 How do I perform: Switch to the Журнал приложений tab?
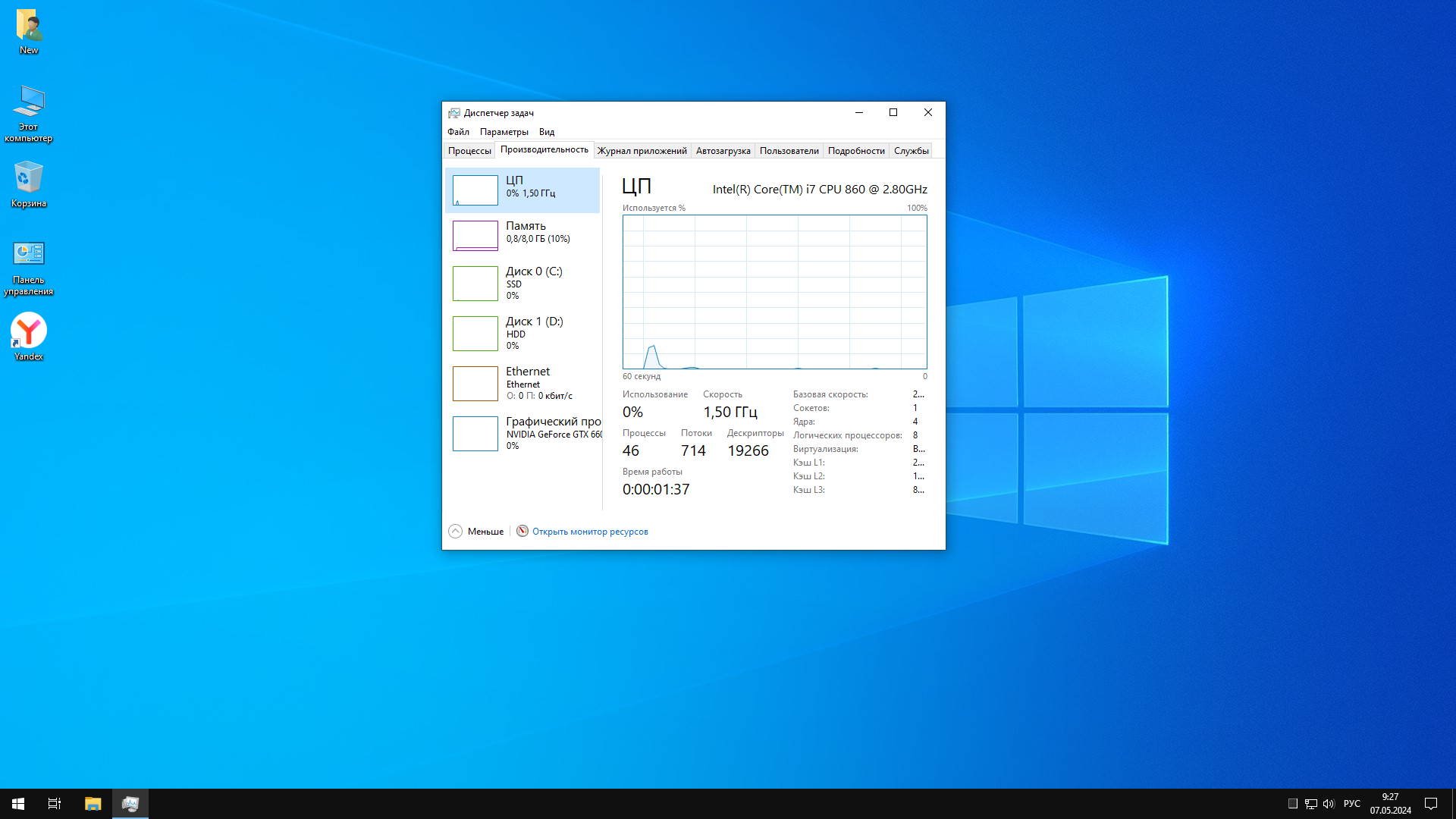(x=642, y=151)
